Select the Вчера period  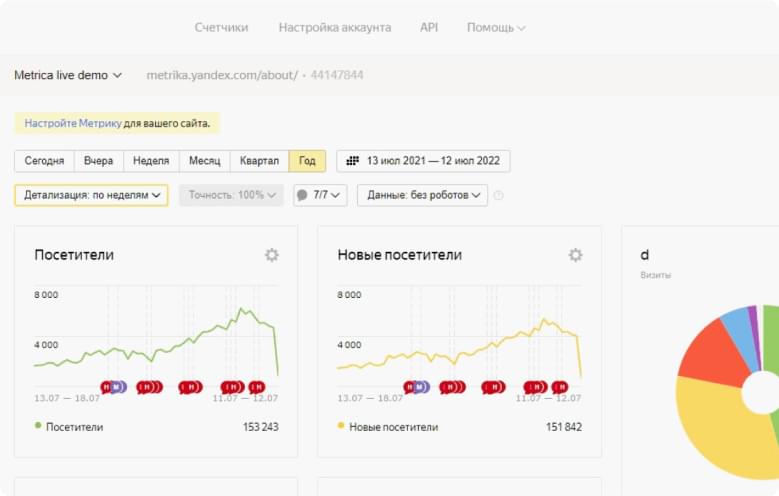click(x=98, y=161)
